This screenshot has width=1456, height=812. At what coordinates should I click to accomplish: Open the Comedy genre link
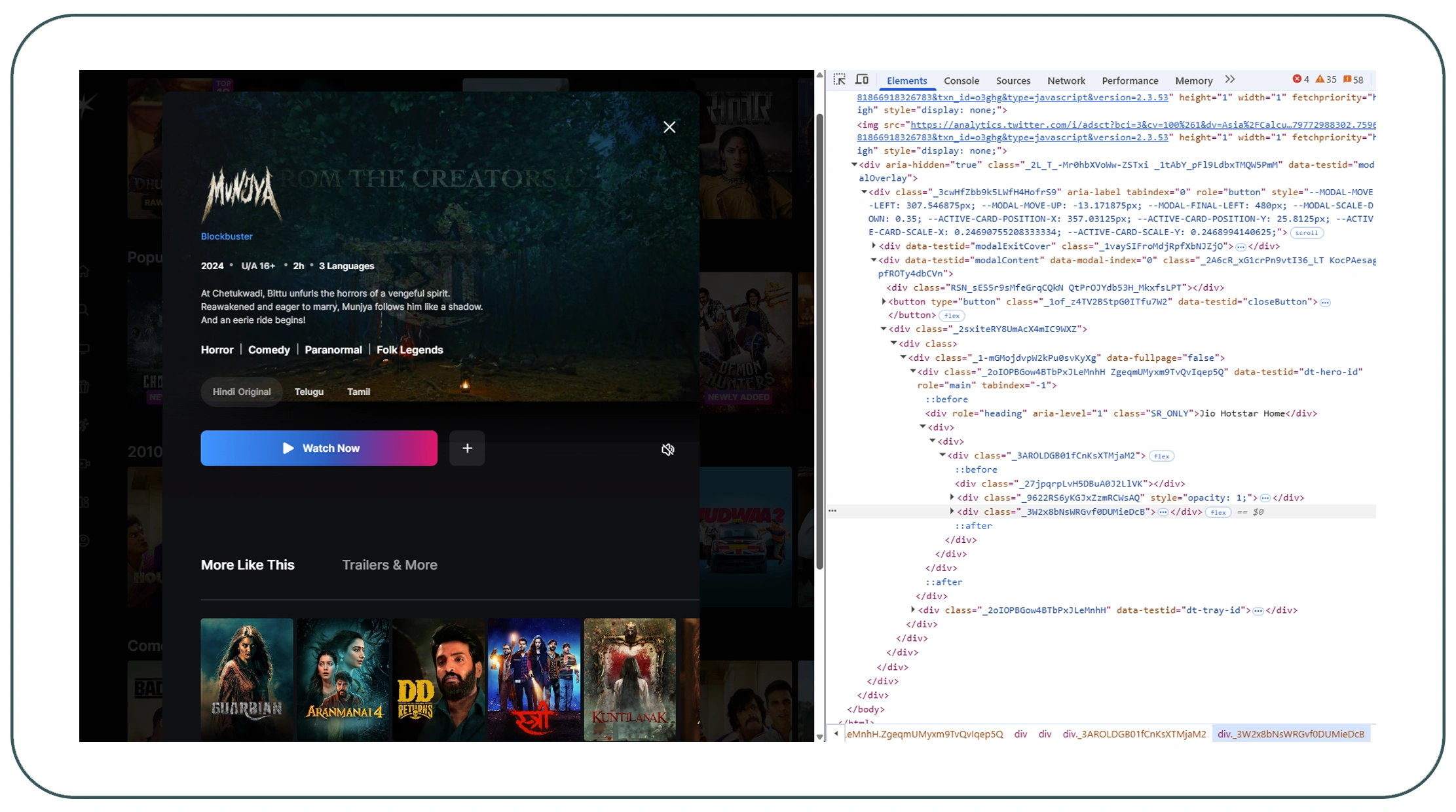(x=269, y=350)
